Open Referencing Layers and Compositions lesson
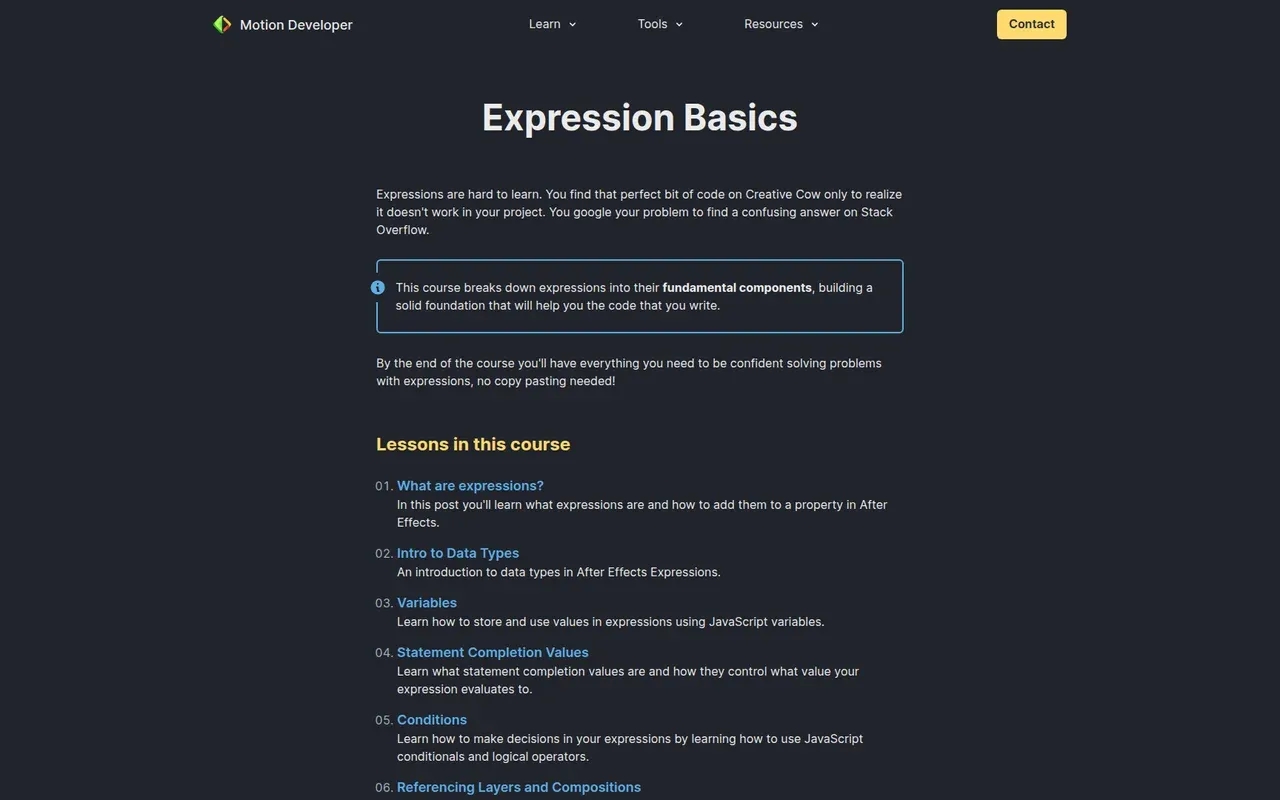The width and height of the screenshot is (1280, 800). 519,787
